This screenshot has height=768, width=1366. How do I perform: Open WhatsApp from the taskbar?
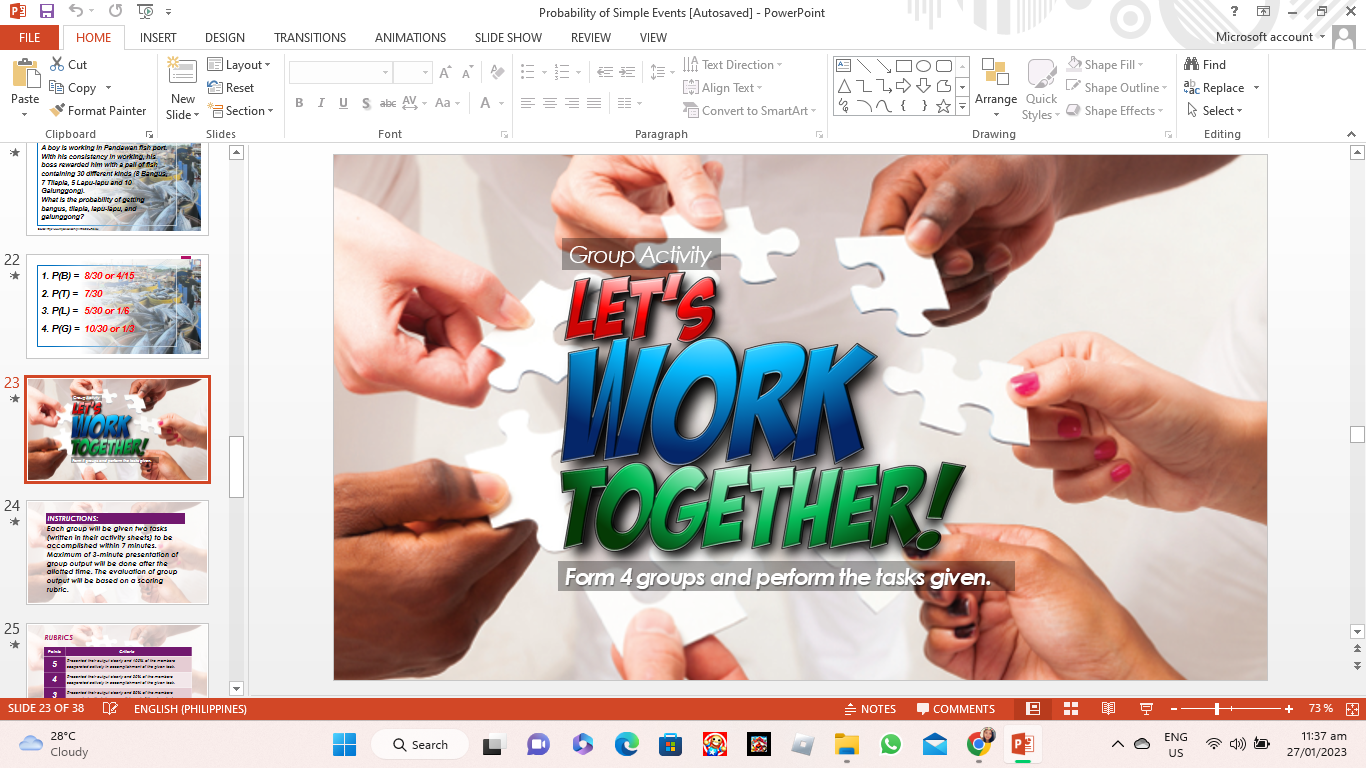coord(890,744)
